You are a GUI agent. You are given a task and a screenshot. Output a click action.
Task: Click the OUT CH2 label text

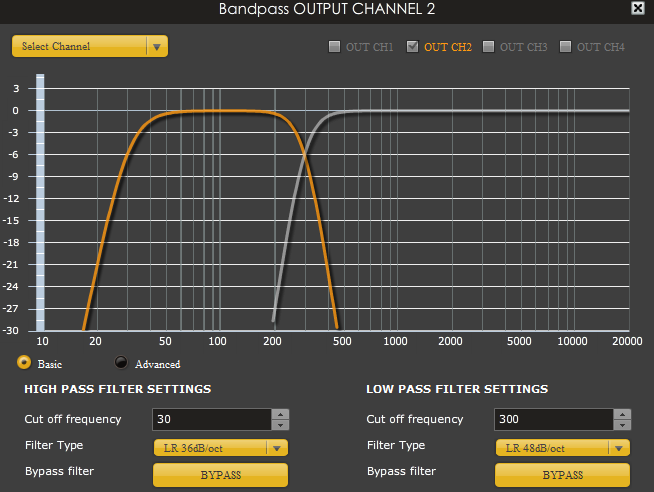pos(448,47)
